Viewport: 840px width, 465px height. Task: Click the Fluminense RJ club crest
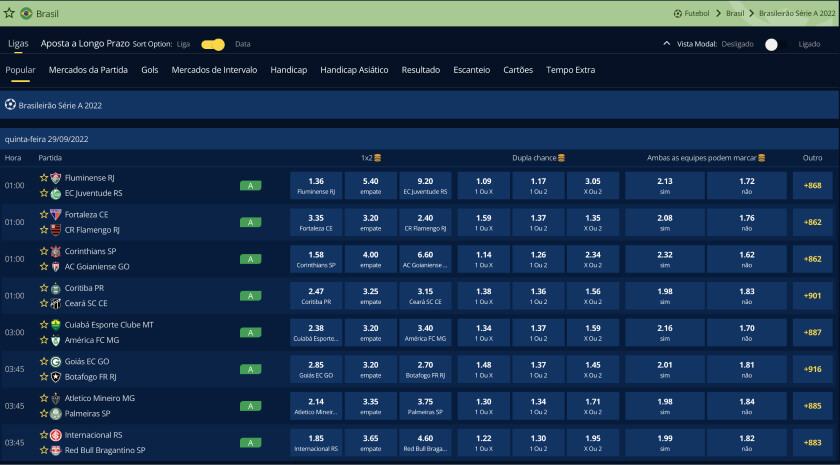point(56,178)
